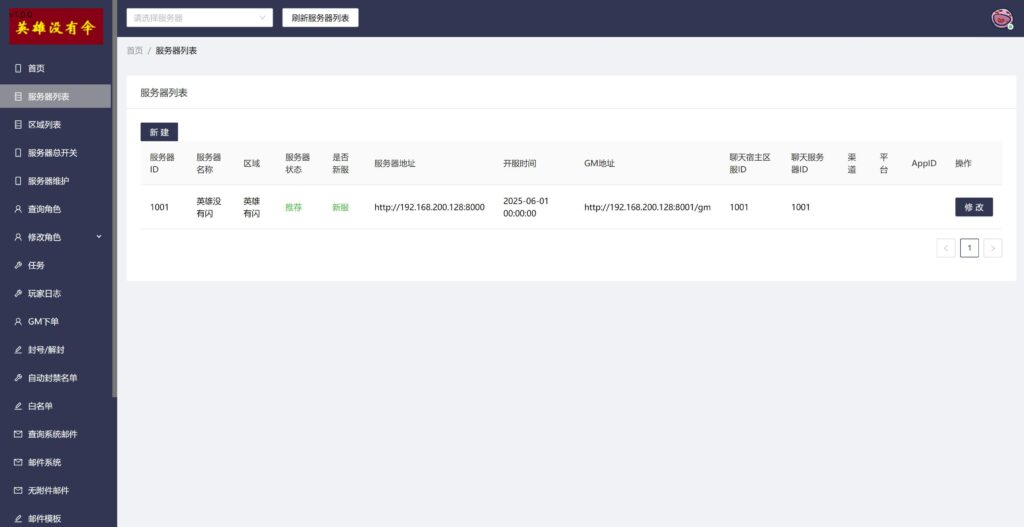Image resolution: width=1024 pixels, height=527 pixels.
Task: Go to the next page arrow
Action: [x=992, y=248]
